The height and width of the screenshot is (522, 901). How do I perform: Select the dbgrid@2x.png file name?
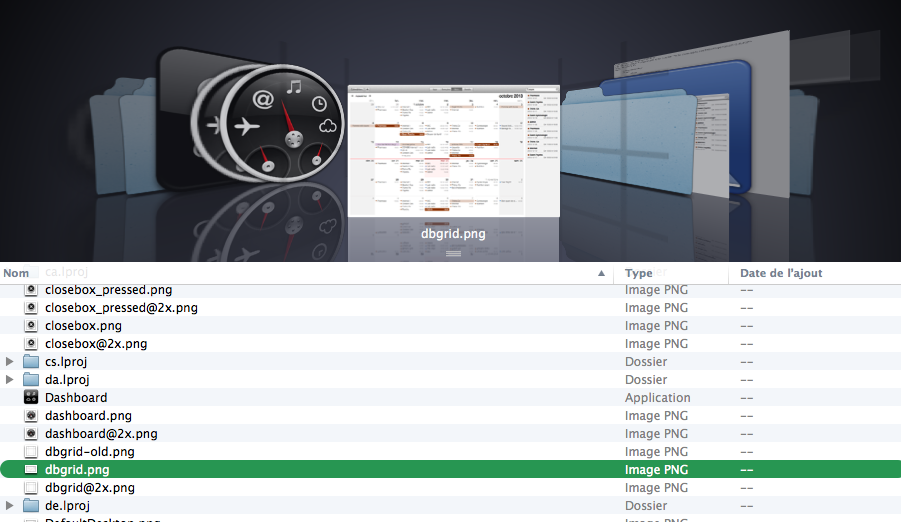[x=90, y=488]
